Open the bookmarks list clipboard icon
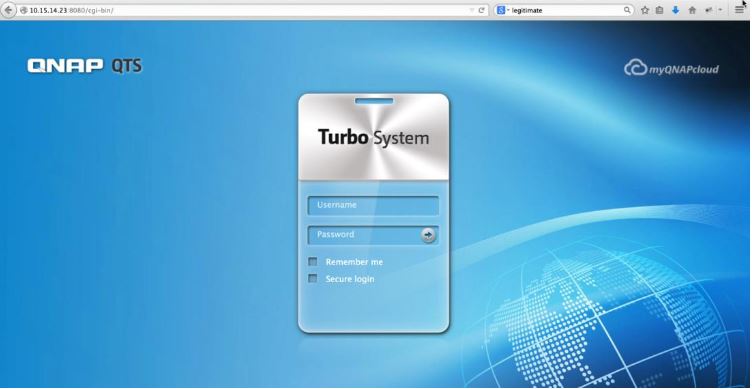 click(660, 10)
